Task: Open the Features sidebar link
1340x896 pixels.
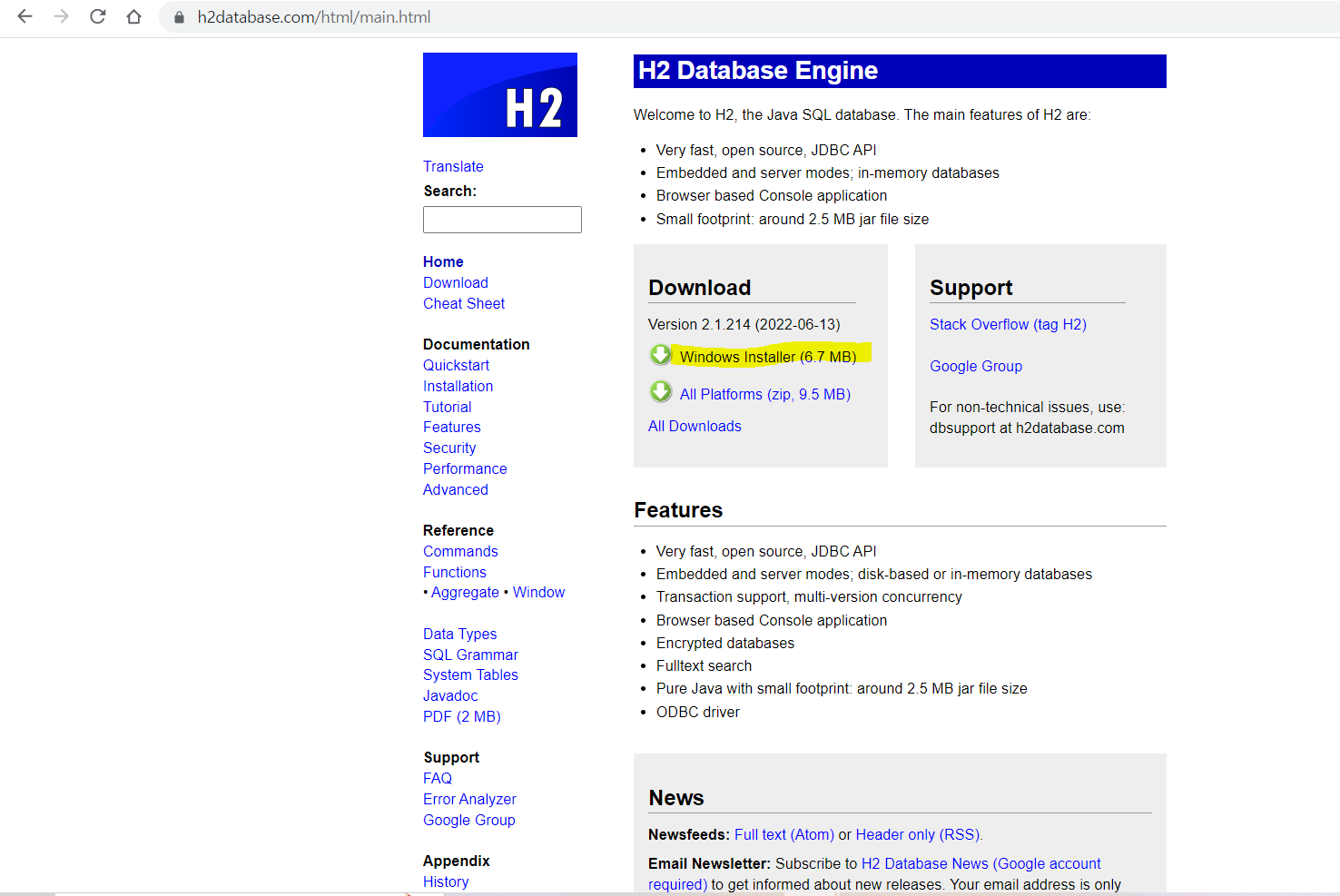Action: (x=452, y=427)
